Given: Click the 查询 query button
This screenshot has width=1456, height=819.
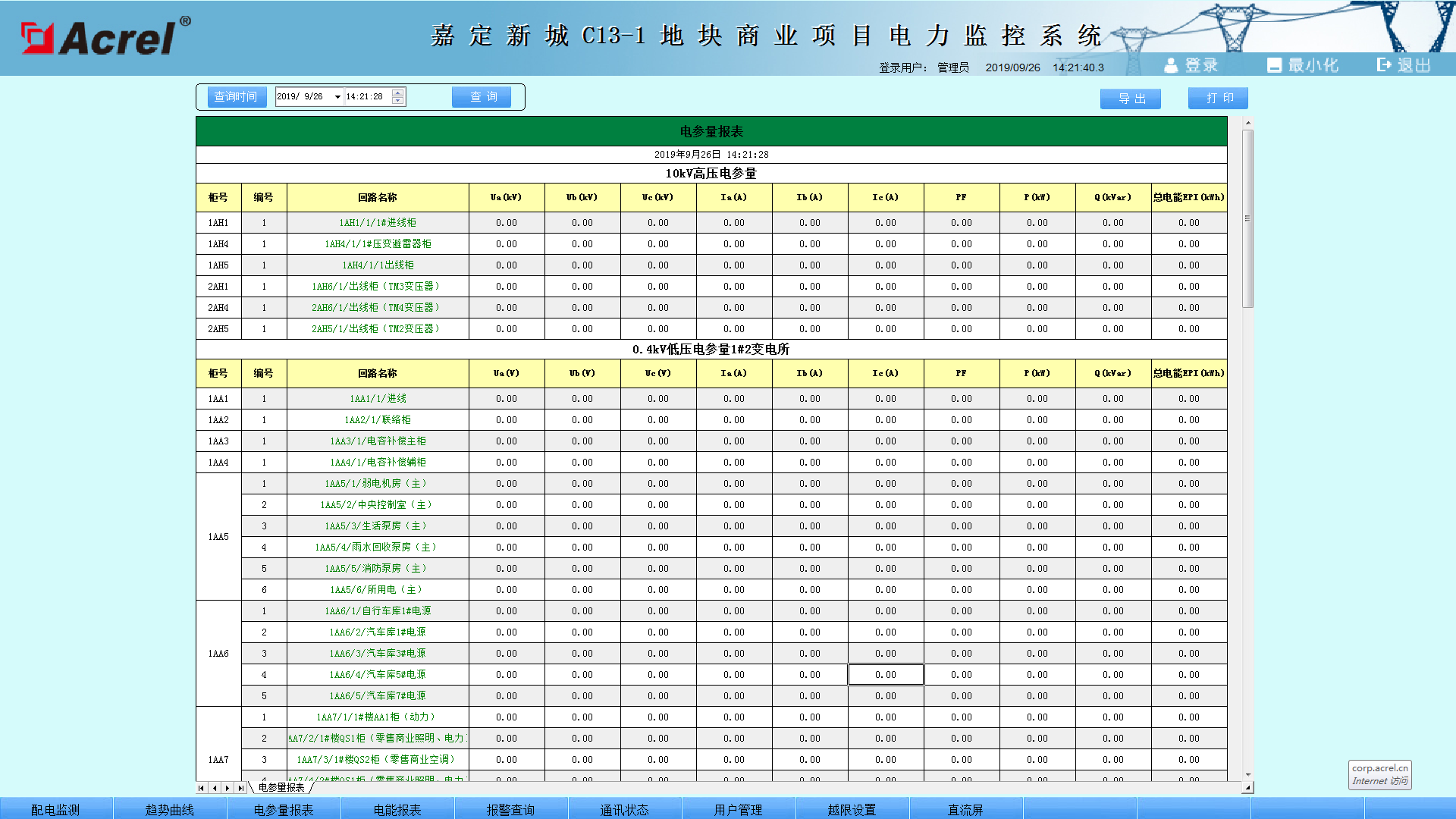Looking at the screenshot, I should click(x=482, y=97).
